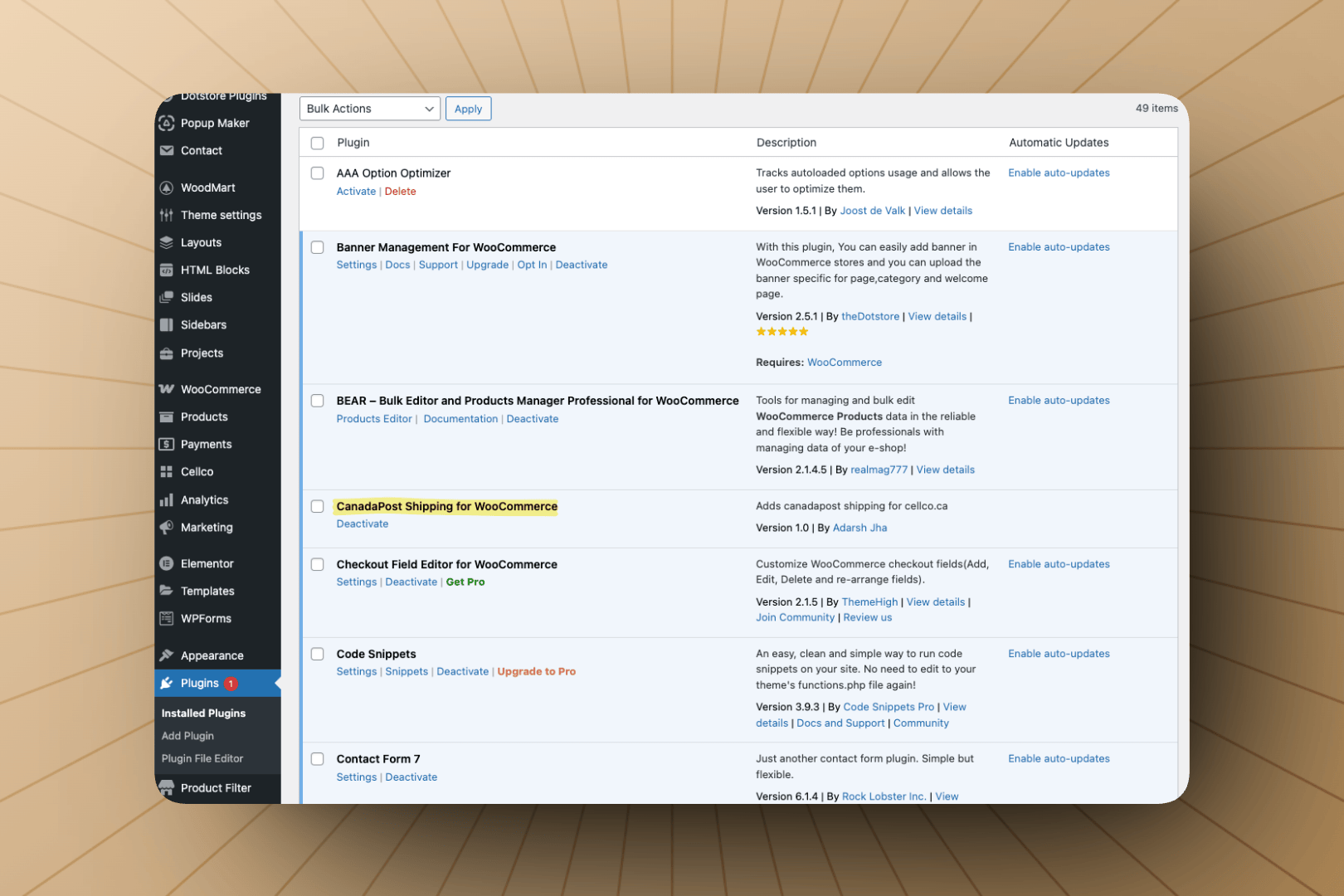Click the Popup Maker sidebar icon
The image size is (1344, 896).
[166, 123]
